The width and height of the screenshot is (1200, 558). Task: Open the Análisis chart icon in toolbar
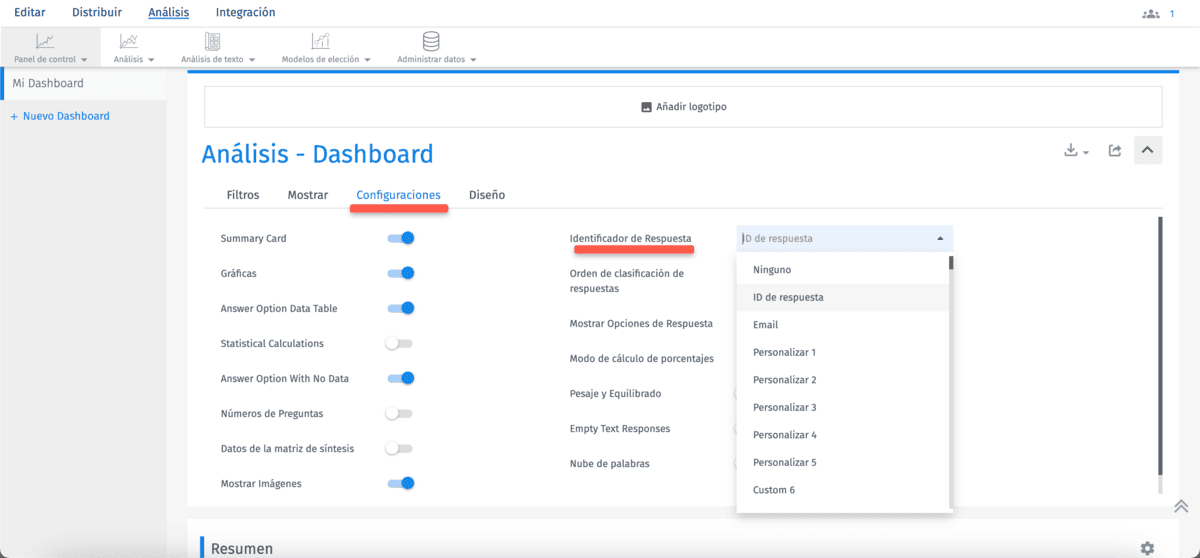click(x=129, y=41)
